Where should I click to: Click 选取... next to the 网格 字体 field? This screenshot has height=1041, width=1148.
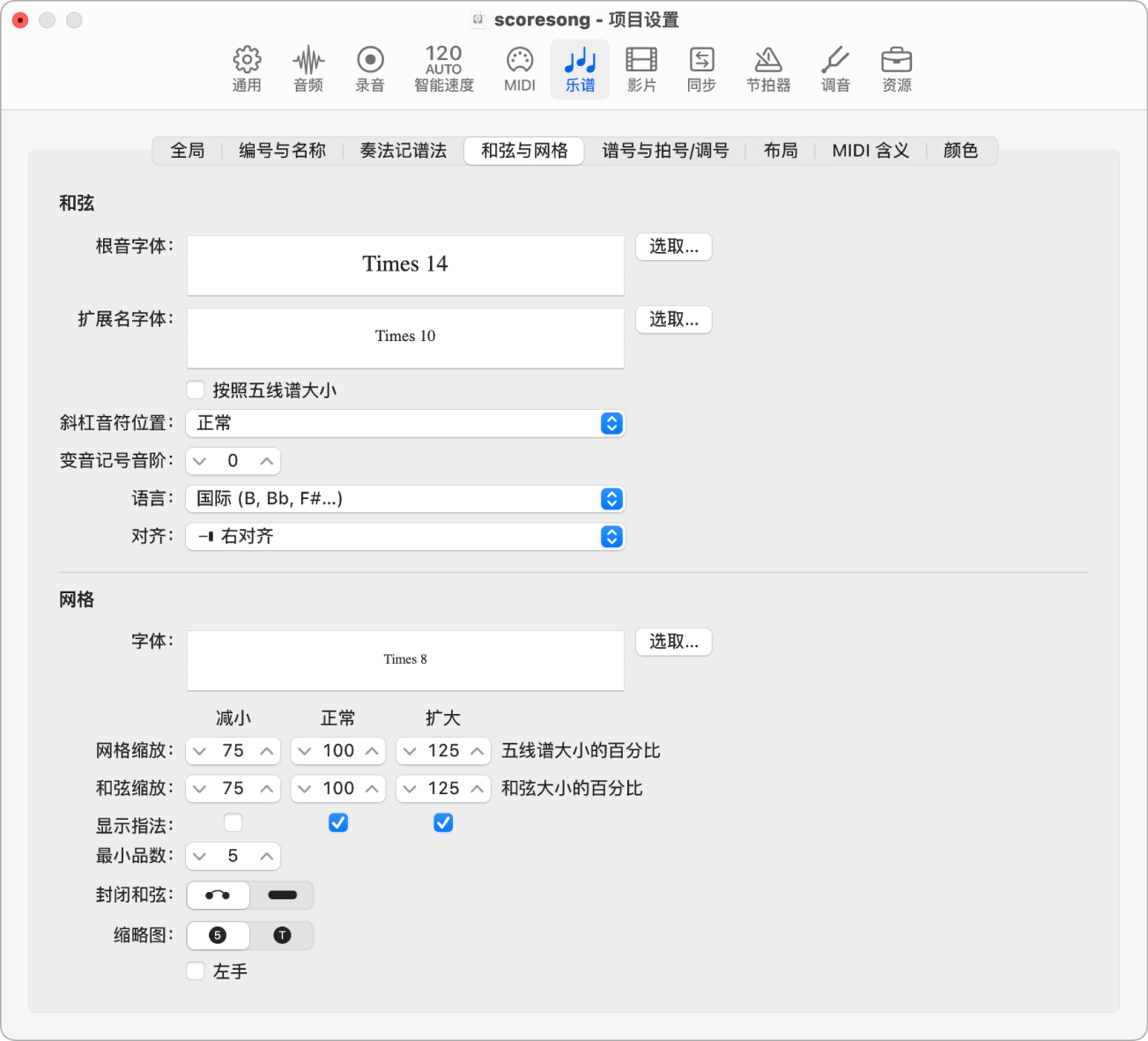click(x=673, y=642)
